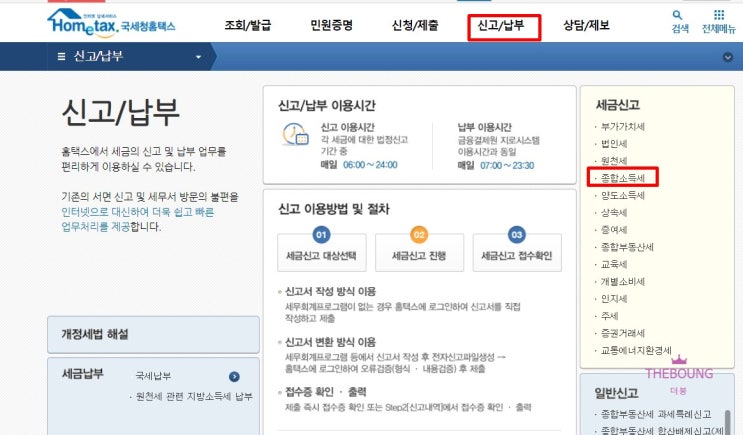This screenshot has height=435, width=743.
Task: Select 원천세 in 세금신고 list
Action: click(x=614, y=161)
